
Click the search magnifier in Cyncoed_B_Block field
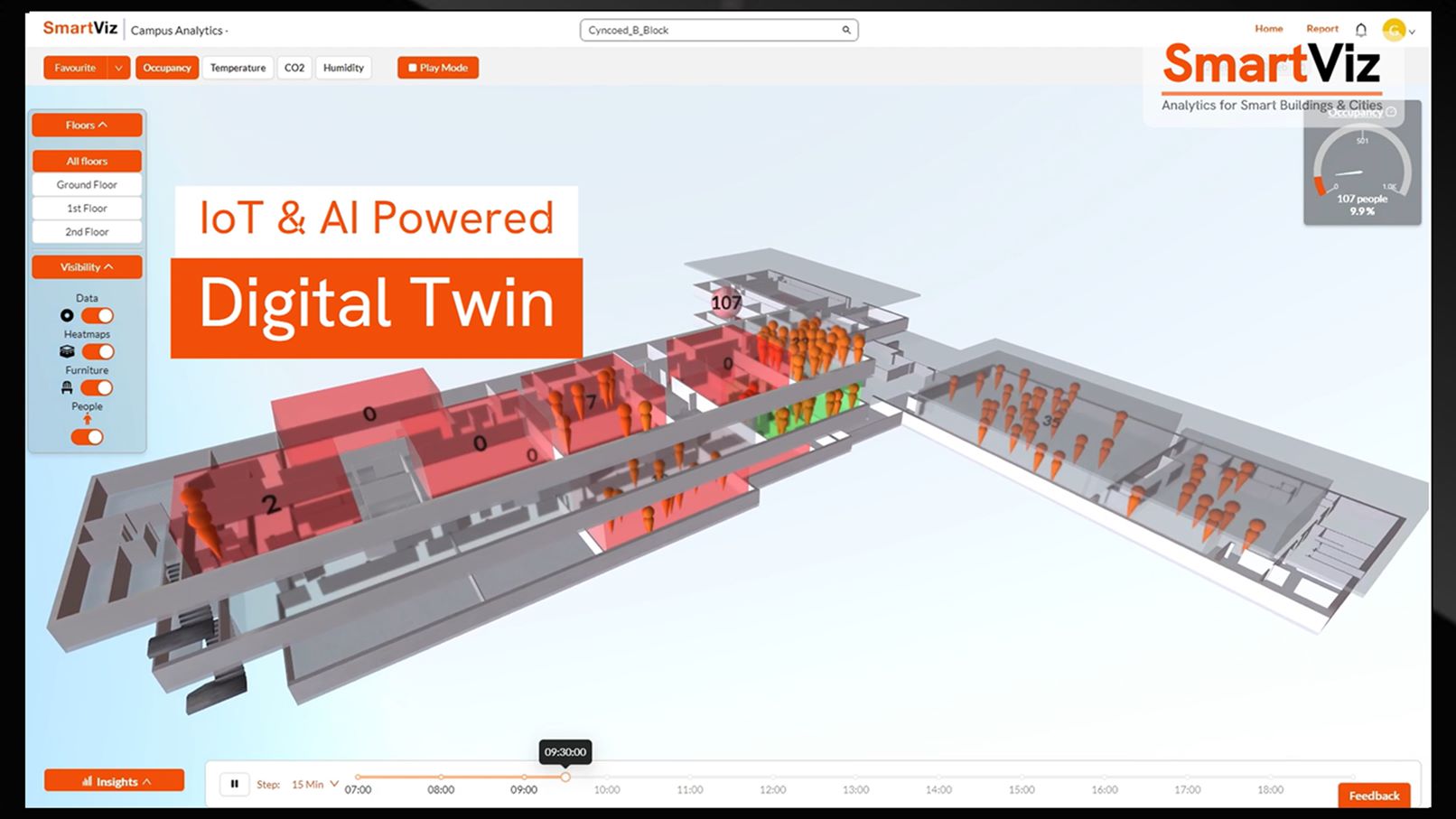846,30
